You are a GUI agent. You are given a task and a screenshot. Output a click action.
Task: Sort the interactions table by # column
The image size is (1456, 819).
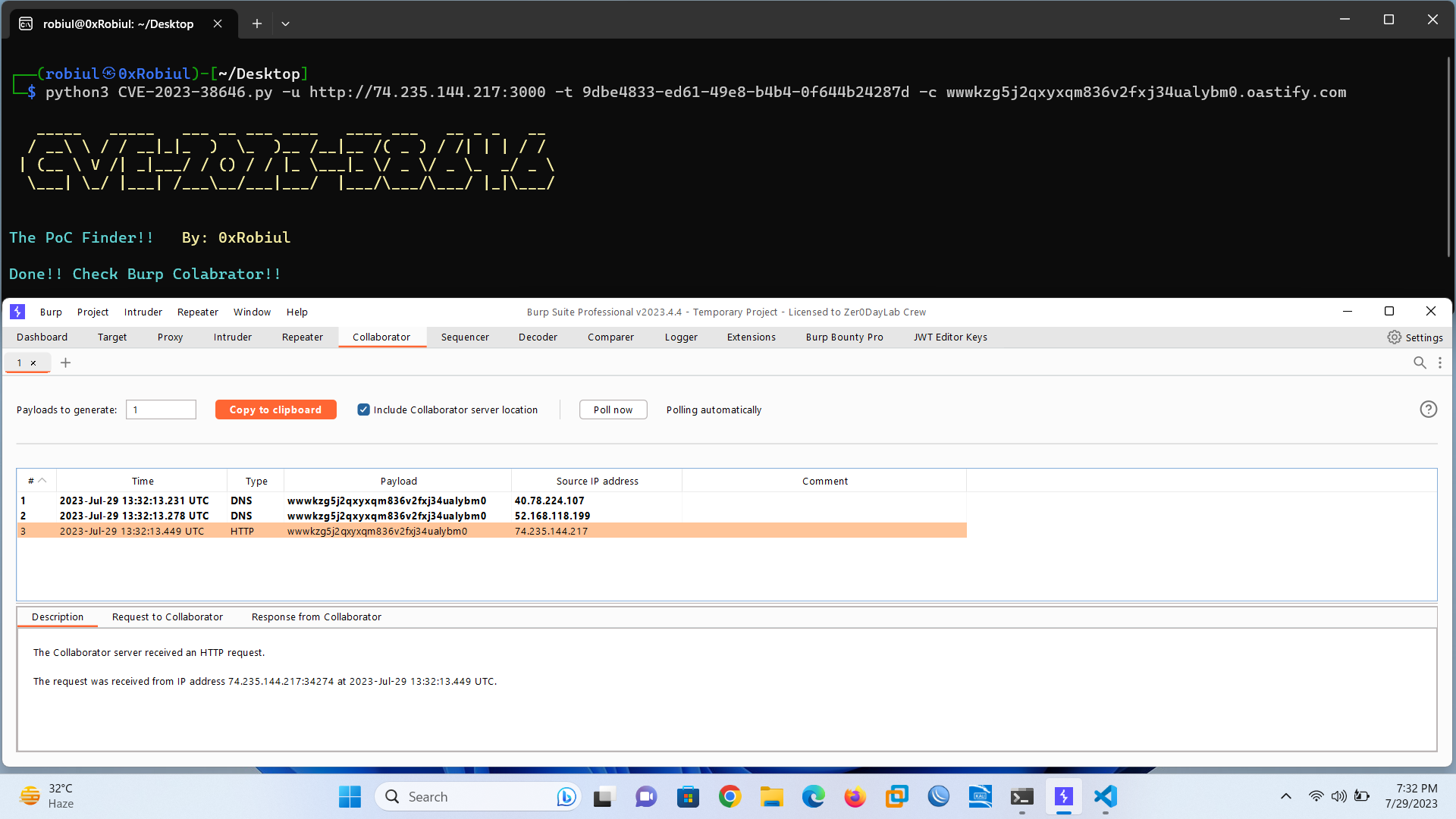click(36, 481)
